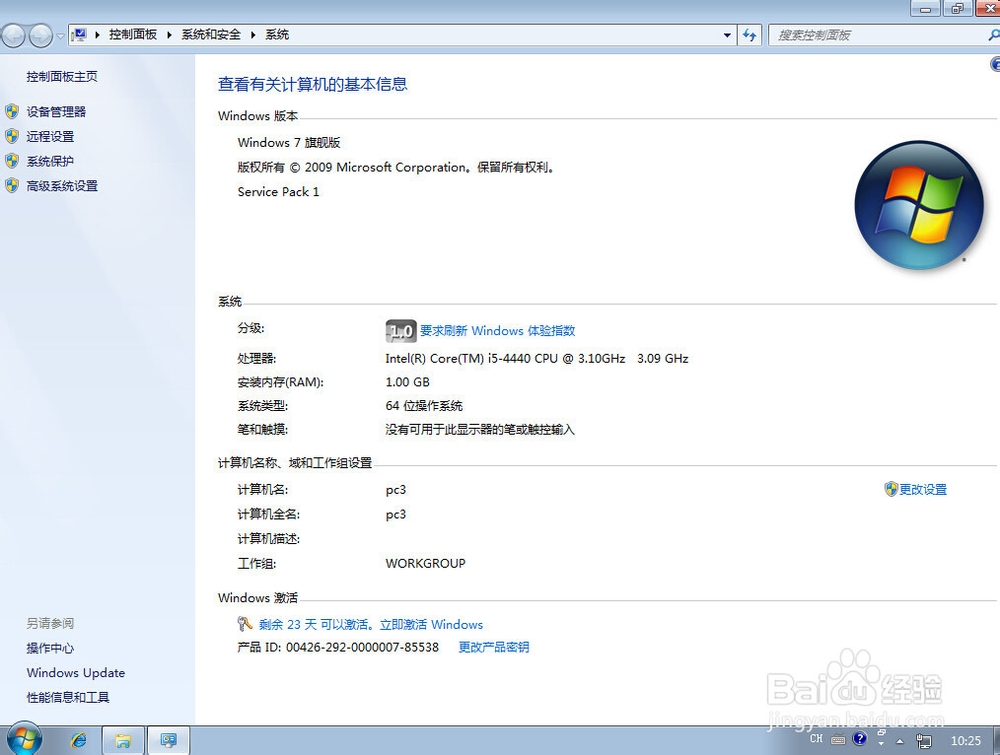Viewport: 1000px width, 755px height.
Task: Open Windows Explorer from taskbar
Action: (123, 740)
